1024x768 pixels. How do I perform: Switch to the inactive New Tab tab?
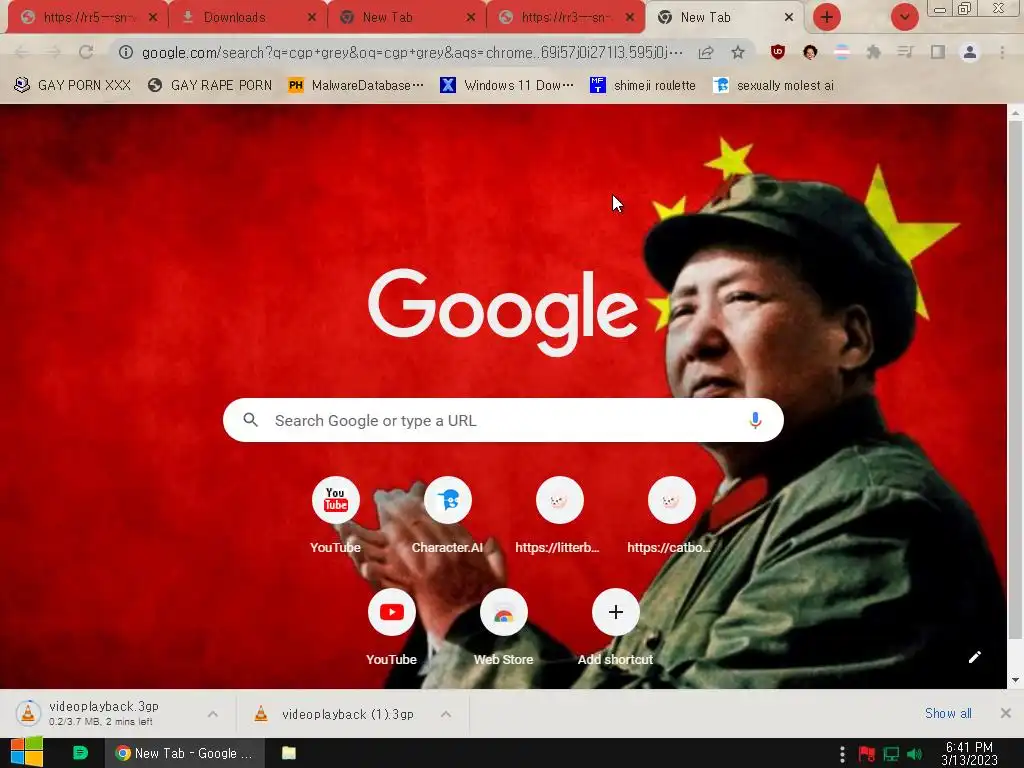coord(407,18)
